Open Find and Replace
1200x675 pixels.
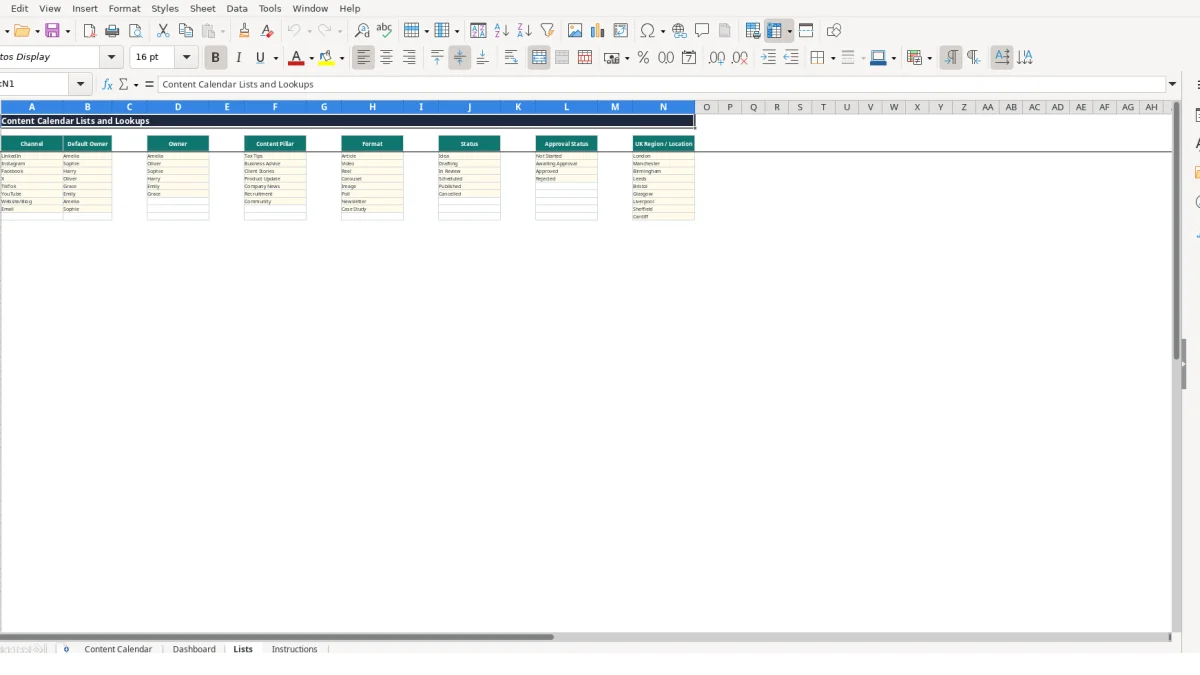pos(362,31)
